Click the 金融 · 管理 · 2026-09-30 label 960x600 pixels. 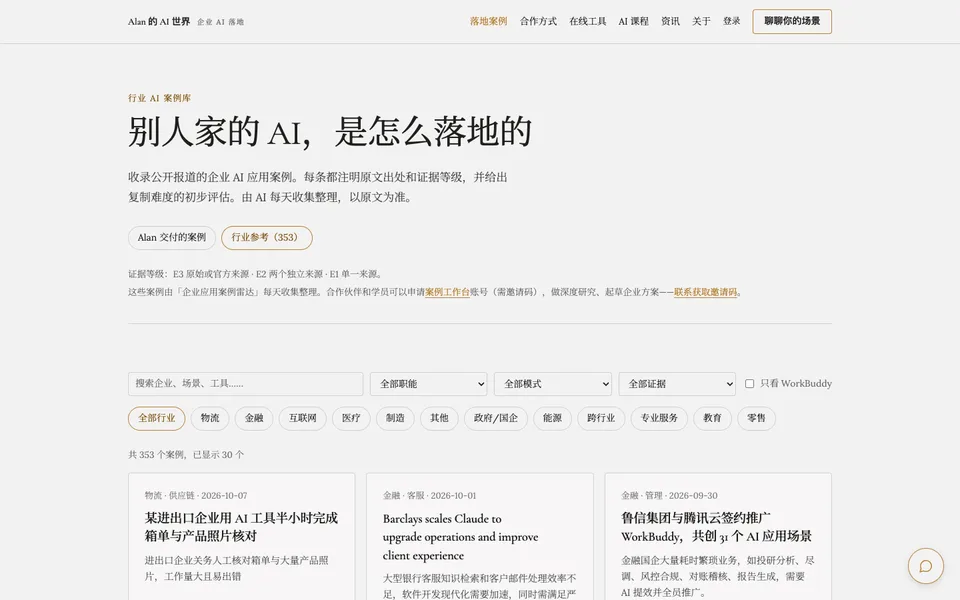click(x=669, y=495)
